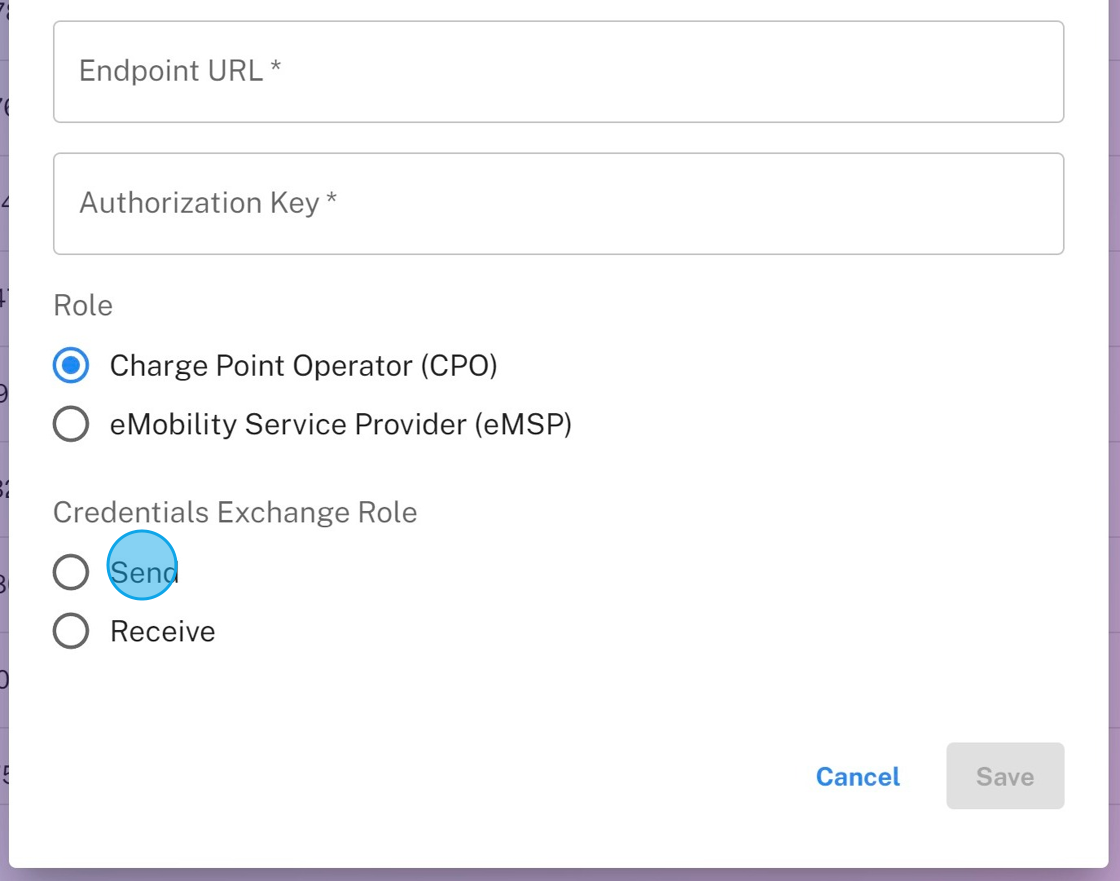Click the "Authorization Key *" placeholder text
This screenshot has width=1120, height=881.
pyautogui.click(x=199, y=203)
